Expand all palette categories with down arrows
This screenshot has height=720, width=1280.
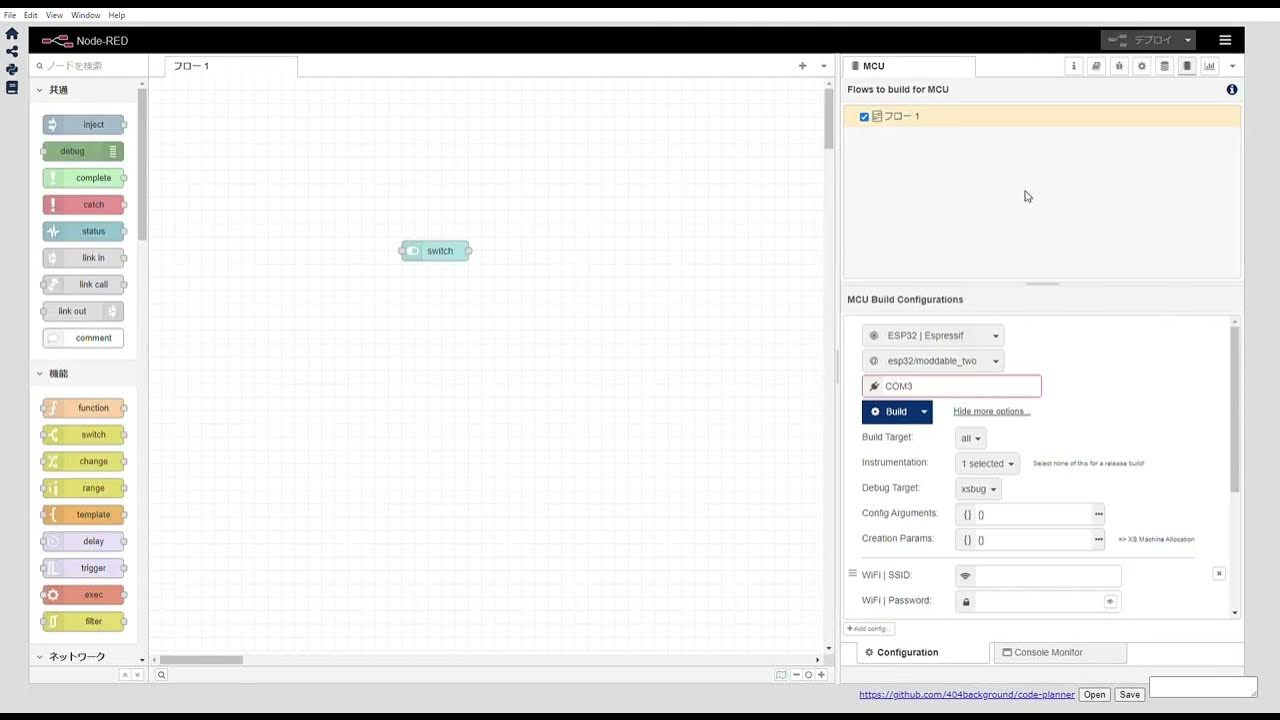click(x=137, y=675)
